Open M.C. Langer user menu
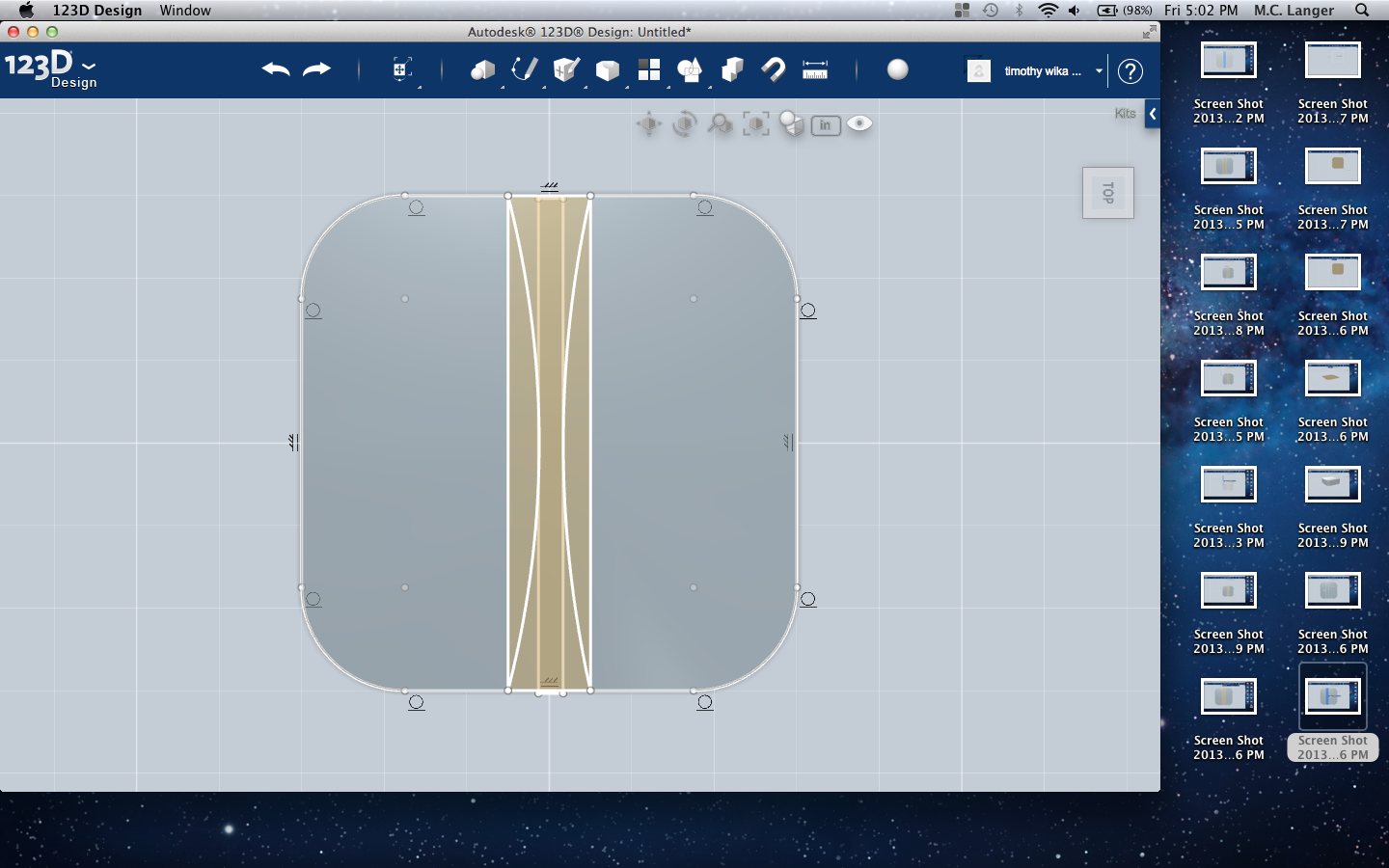The height and width of the screenshot is (868, 1389). [1294, 10]
